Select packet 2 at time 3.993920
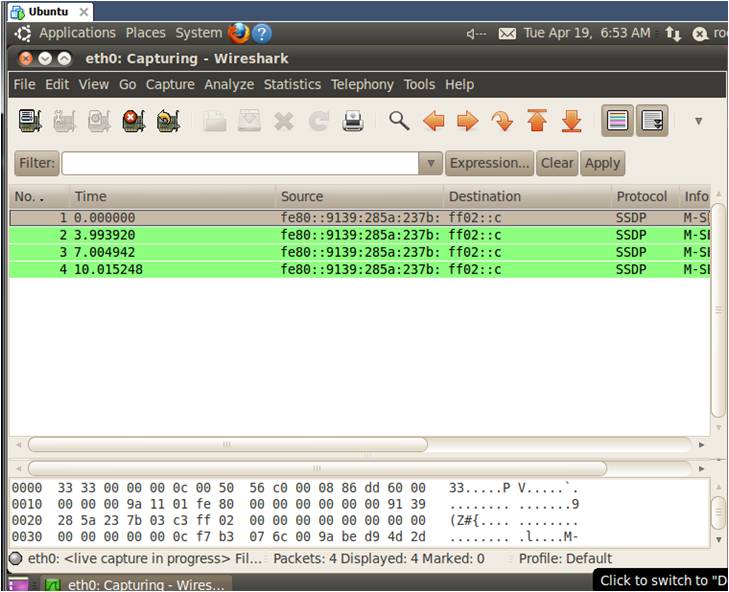 359,235
